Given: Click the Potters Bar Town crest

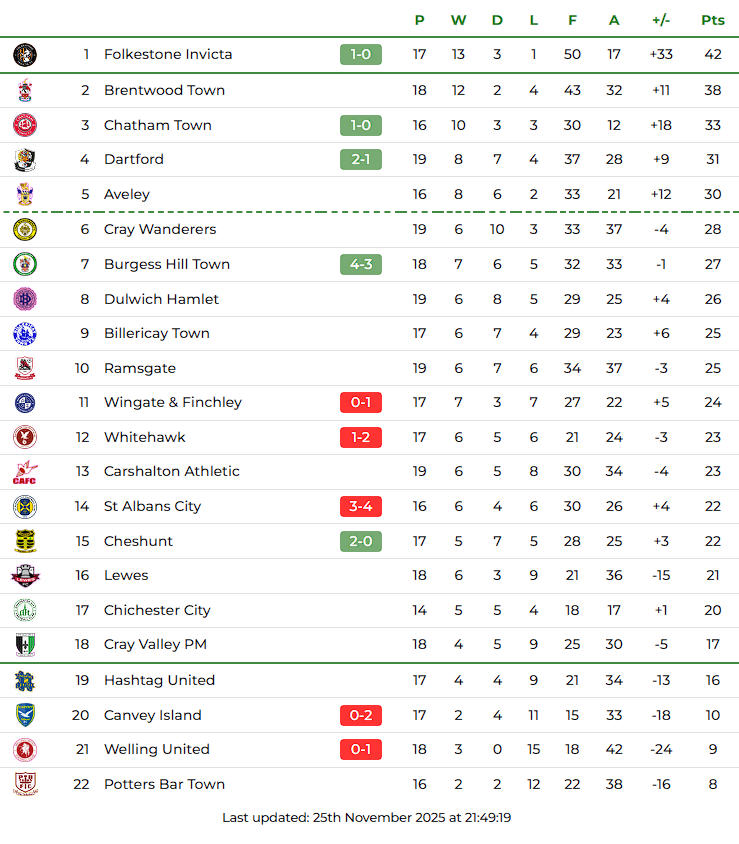Looking at the screenshot, I should (x=25, y=784).
